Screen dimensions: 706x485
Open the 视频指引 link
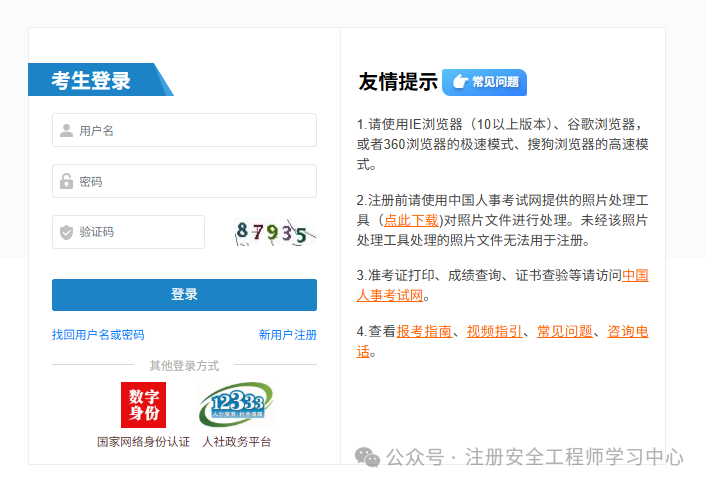[x=494, y=331]
